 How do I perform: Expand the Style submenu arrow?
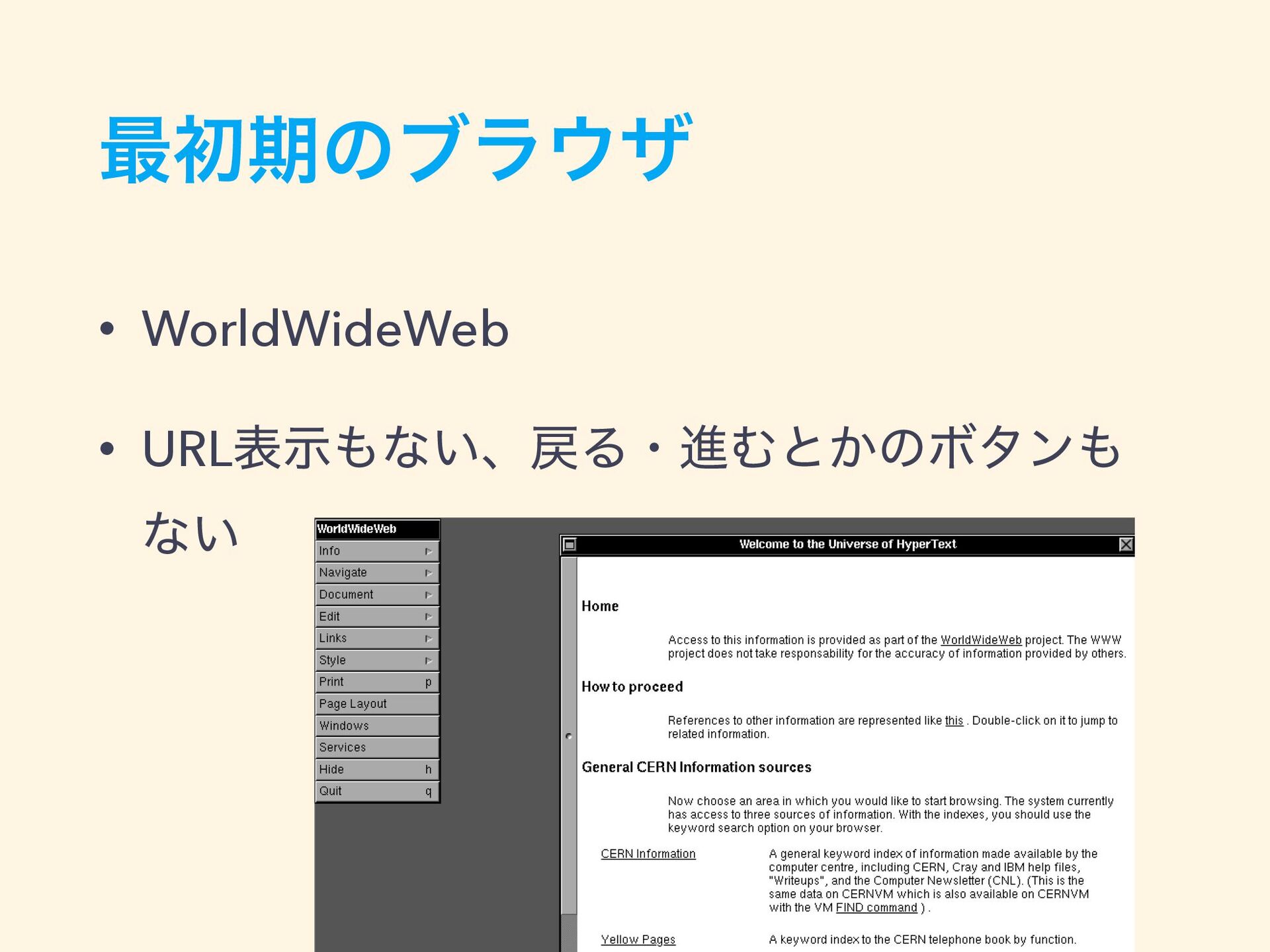(x=429, y=660)
